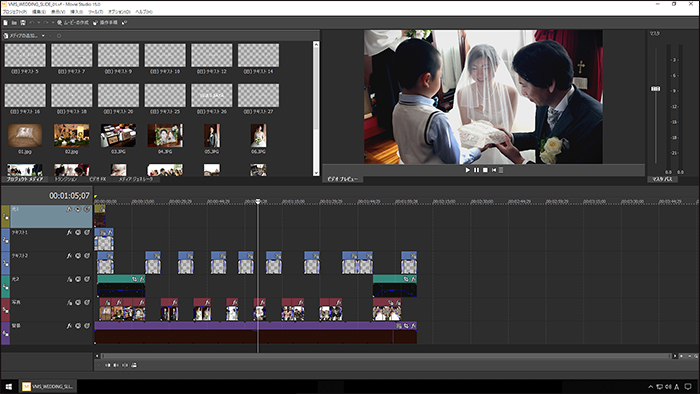Click timeline scrollbar right arrow
700x394 pixels.
click(x=675, y=356)
